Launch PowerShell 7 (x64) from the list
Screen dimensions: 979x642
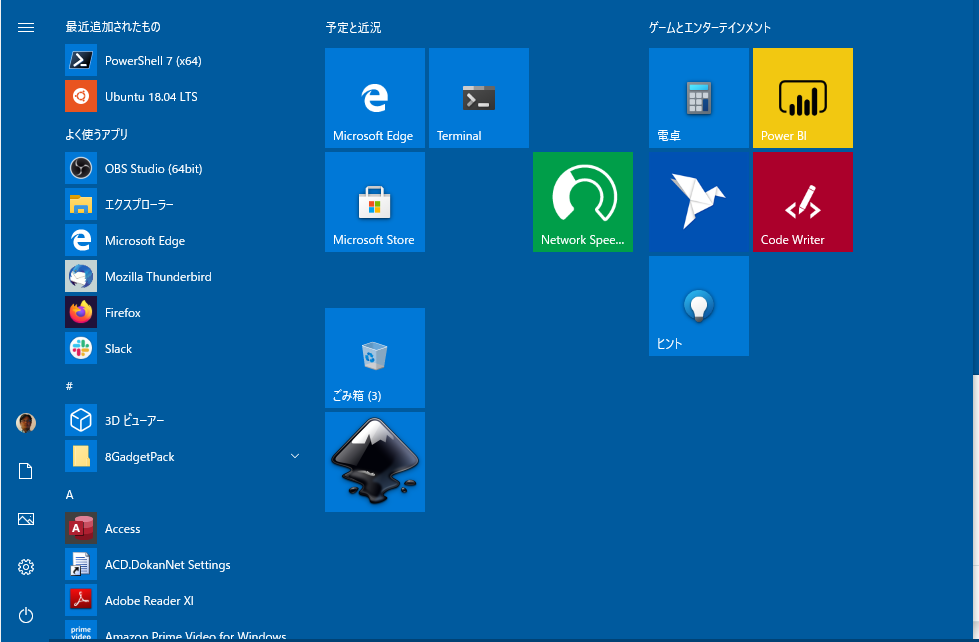pos(184,61)
